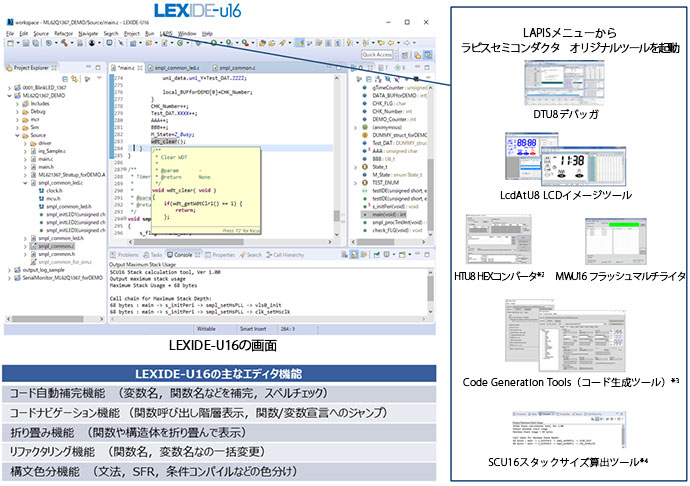
Task: Select smpl_common.c in Project Explorer
Action: pos(52,246)
